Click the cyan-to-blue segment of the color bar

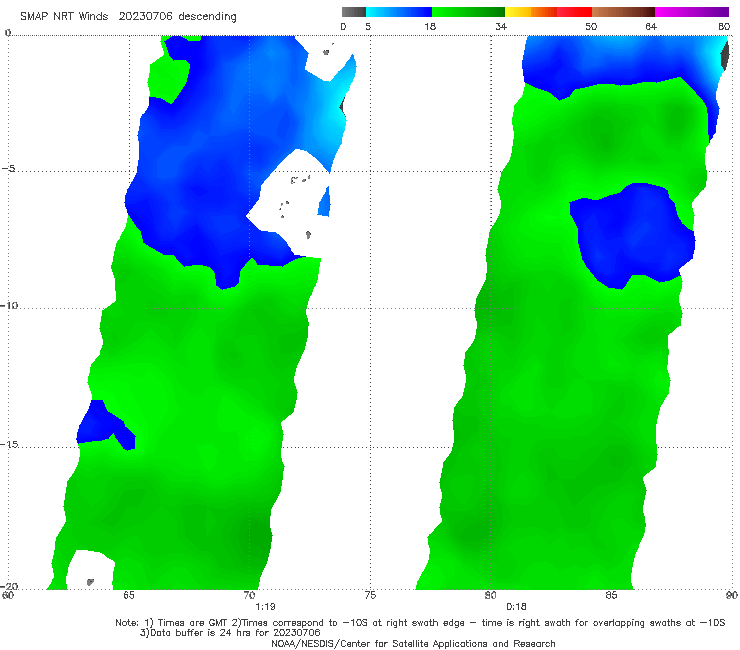pyautogui.click(x=399, y=12)
